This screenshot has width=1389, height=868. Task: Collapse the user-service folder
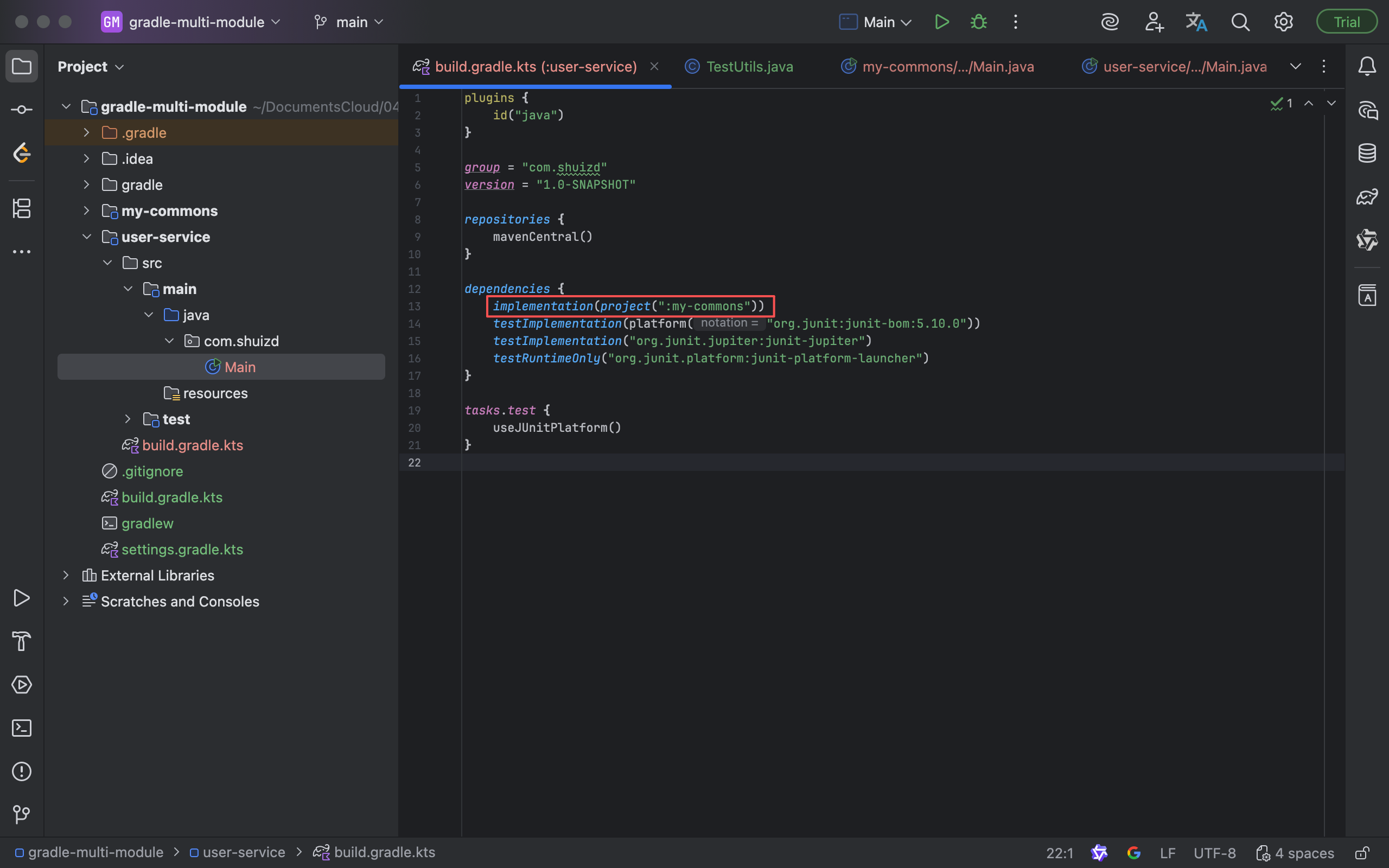click(86, 237)
